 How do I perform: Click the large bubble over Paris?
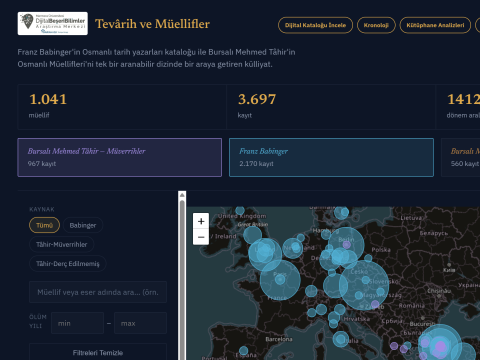click(x=280, y=280)
